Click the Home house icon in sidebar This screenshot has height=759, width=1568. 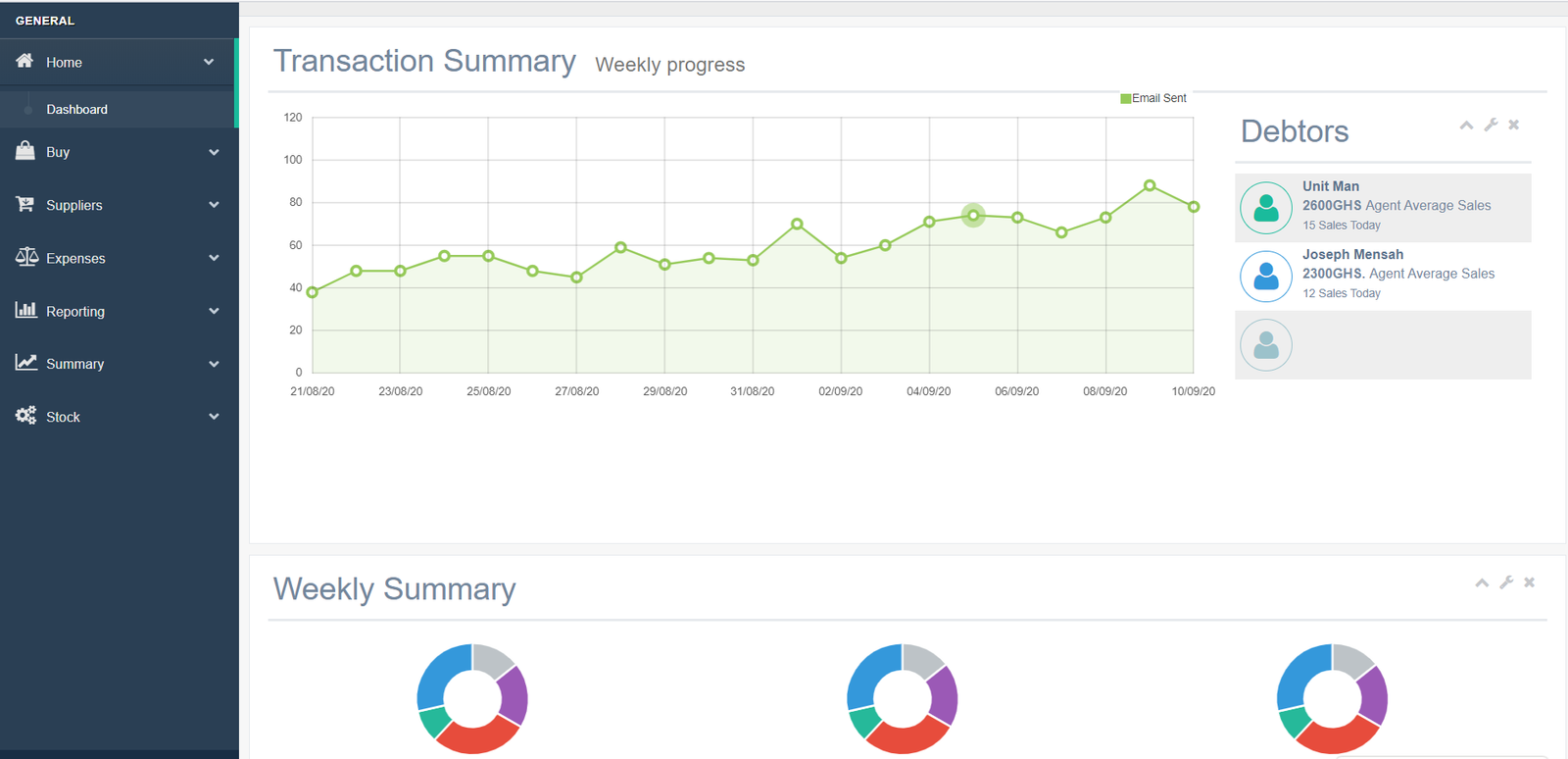coord(24,61)
